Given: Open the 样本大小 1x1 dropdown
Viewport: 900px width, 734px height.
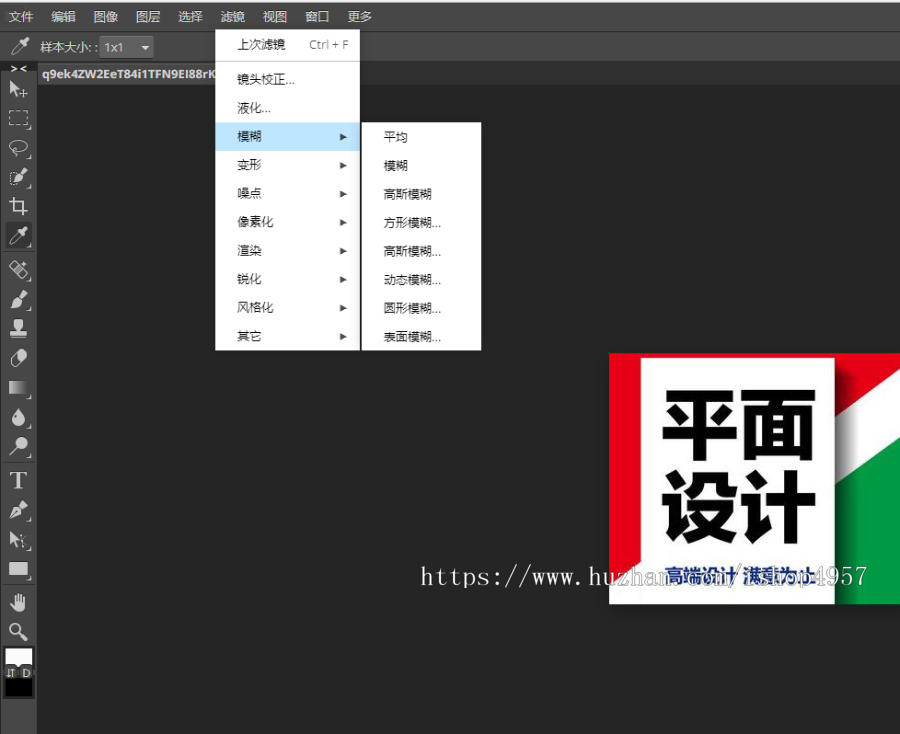Looking at the screenshot, I should point(126,46).
